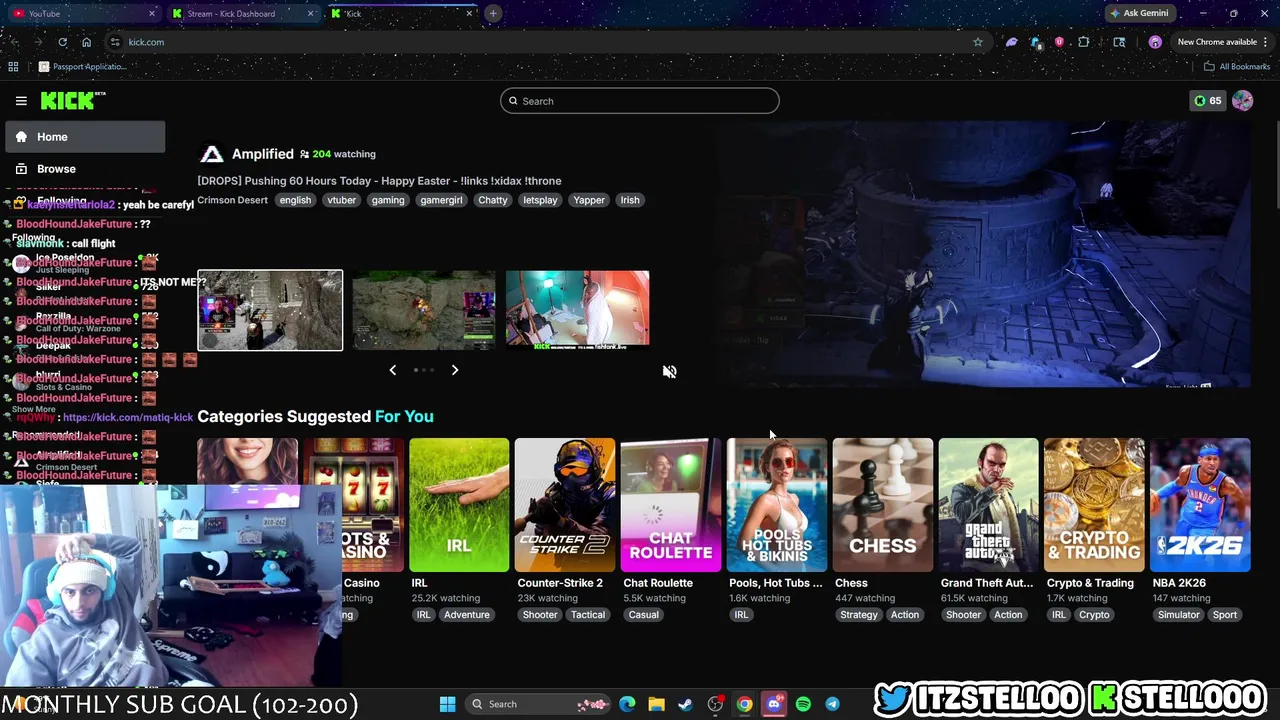Select the Chatty tag
Screen dimensions: 1280x720
pos(493,200)
